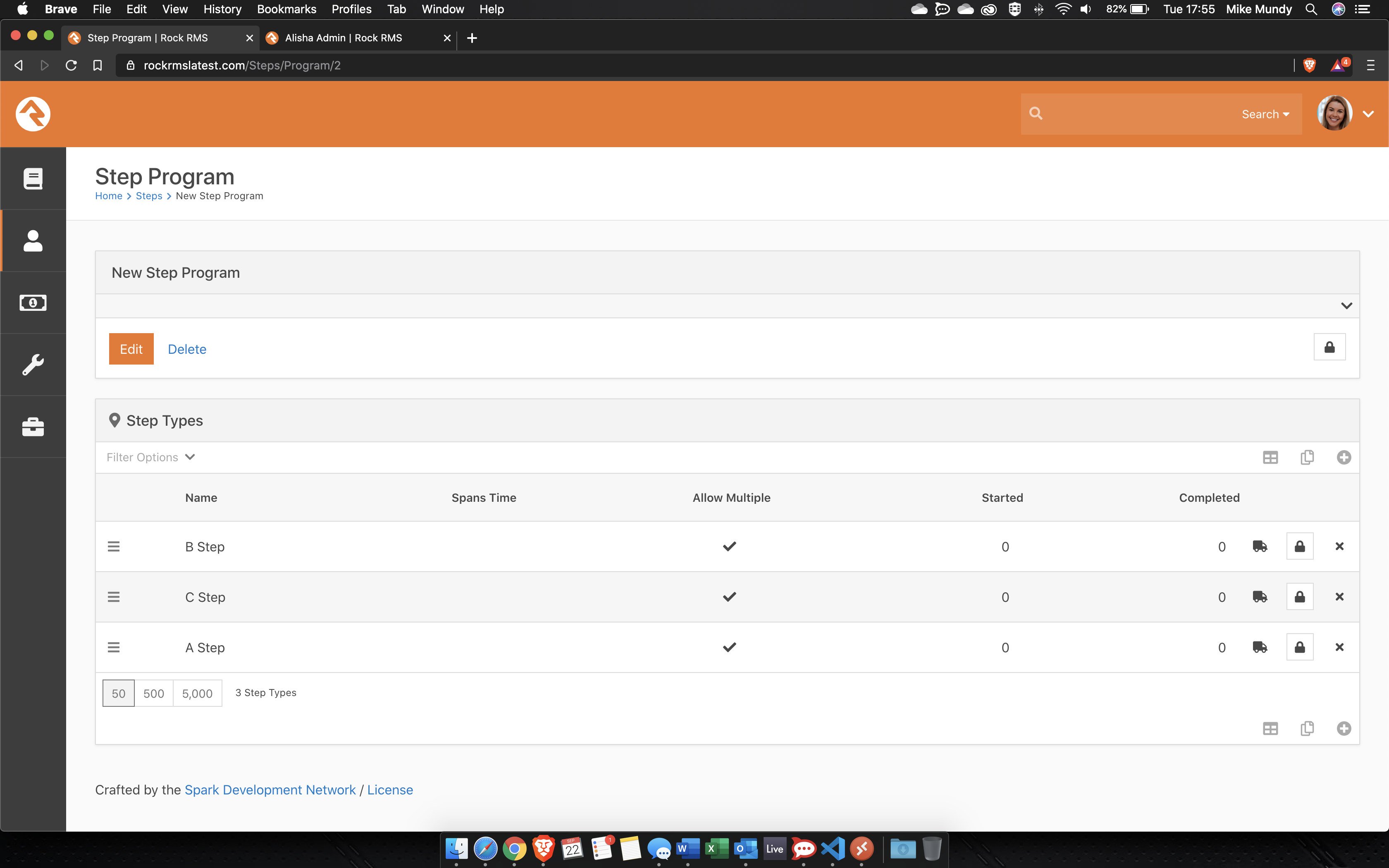The width and height of the screenshot is (1389, 868).
Task: Open the Admin Tools wrench icon
Action: click(x=33, y=365)
